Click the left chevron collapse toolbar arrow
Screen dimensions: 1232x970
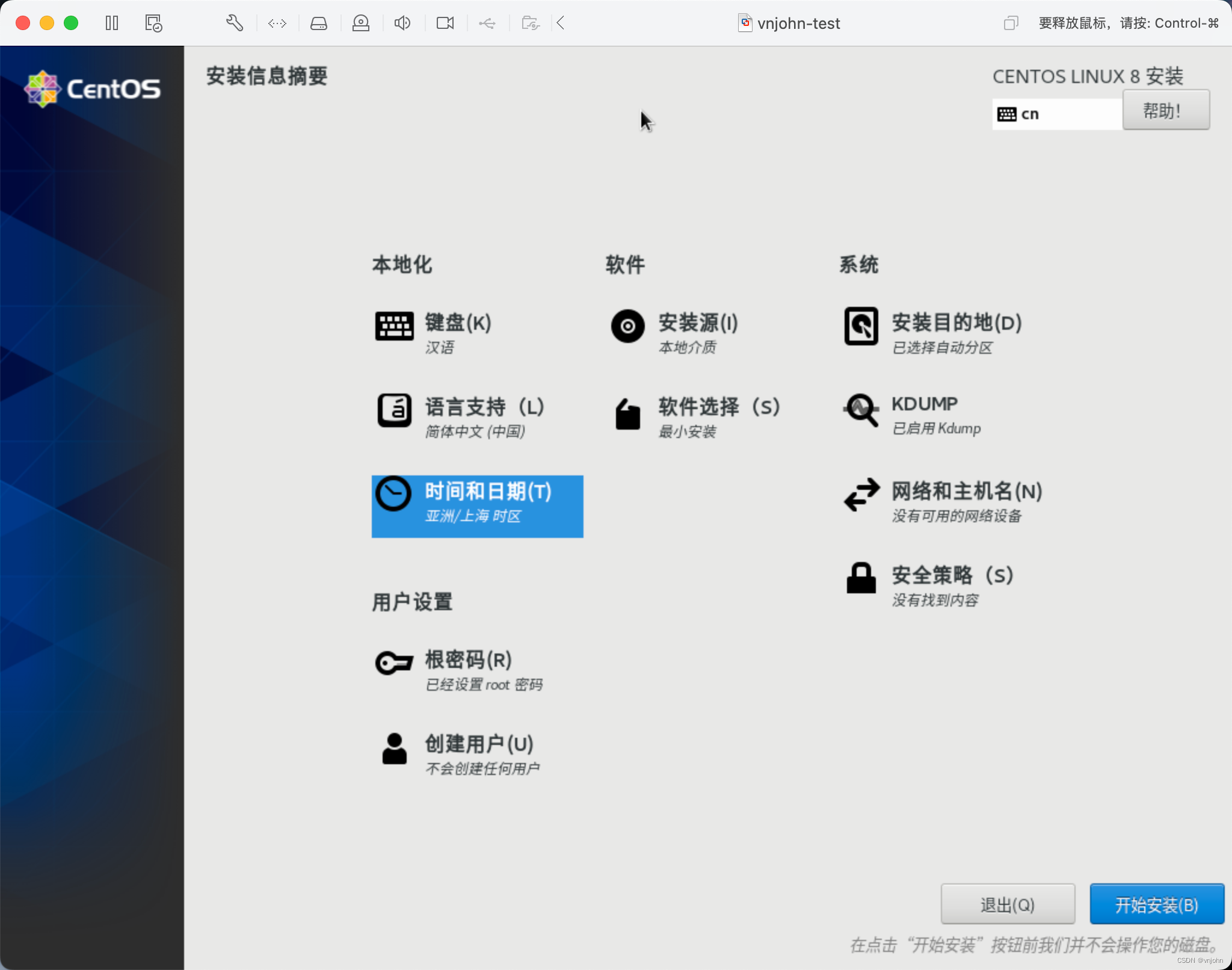561,23
